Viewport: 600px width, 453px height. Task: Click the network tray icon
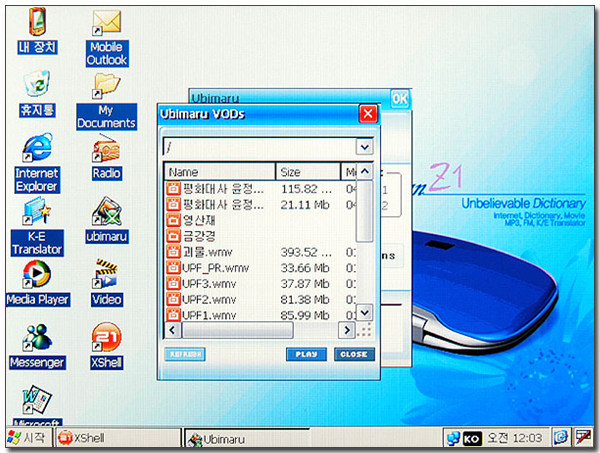pyautogui.click(x=453, y=438)
